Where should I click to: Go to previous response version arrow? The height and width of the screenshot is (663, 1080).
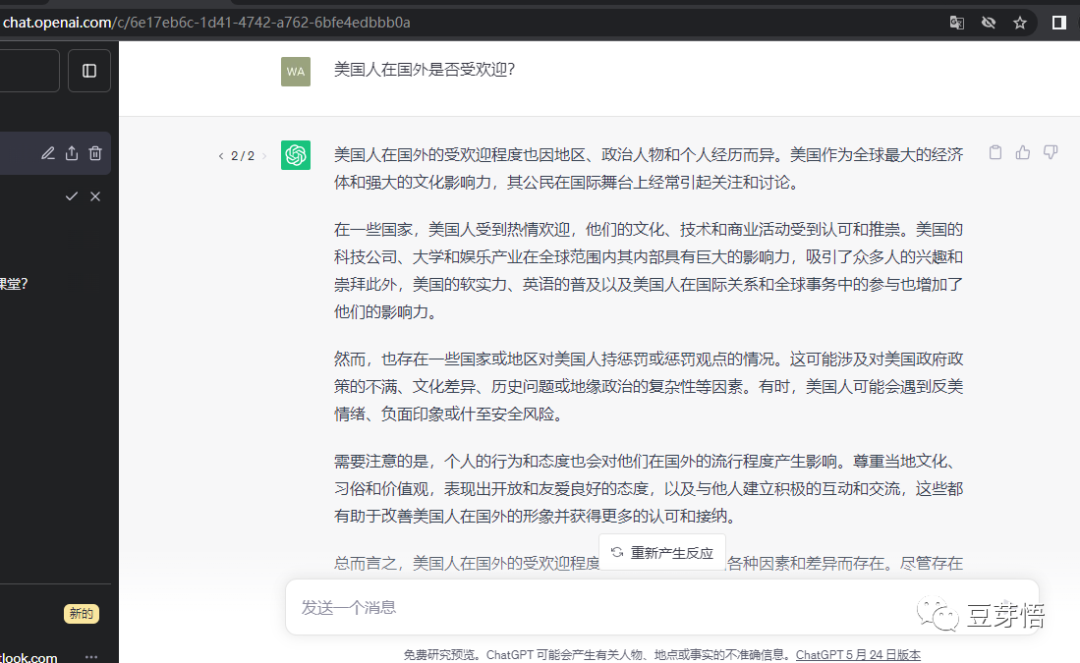[221, 156]
